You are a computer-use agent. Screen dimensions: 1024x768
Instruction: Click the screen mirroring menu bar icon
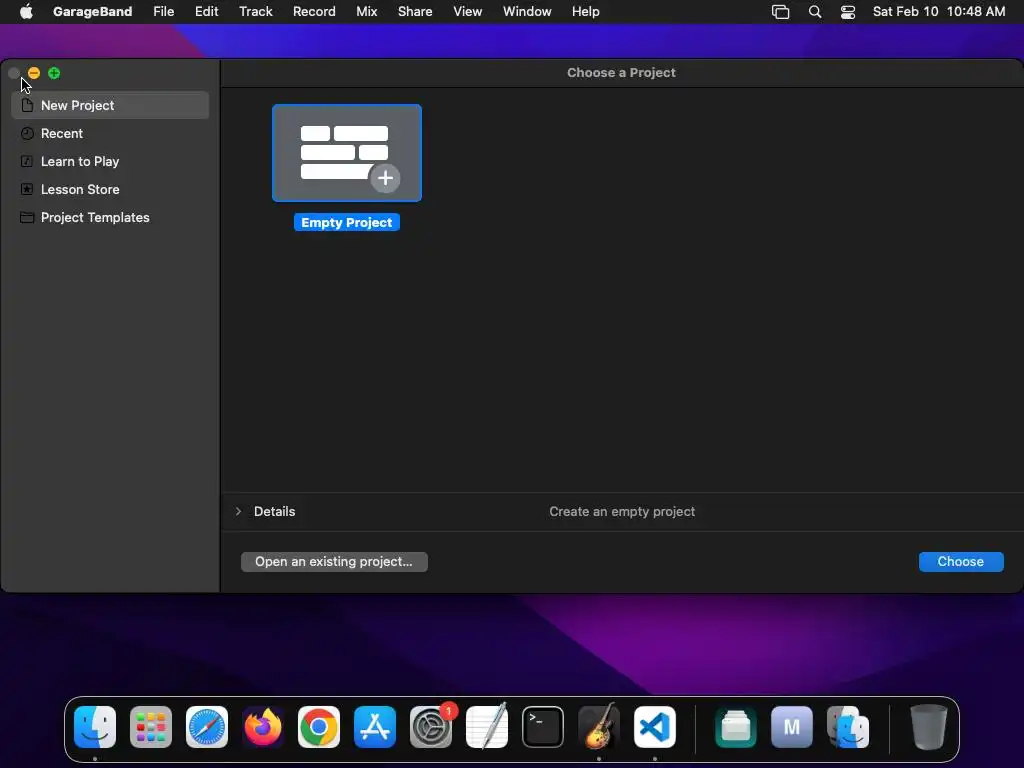pyautogui.click(x=780, y=12)
